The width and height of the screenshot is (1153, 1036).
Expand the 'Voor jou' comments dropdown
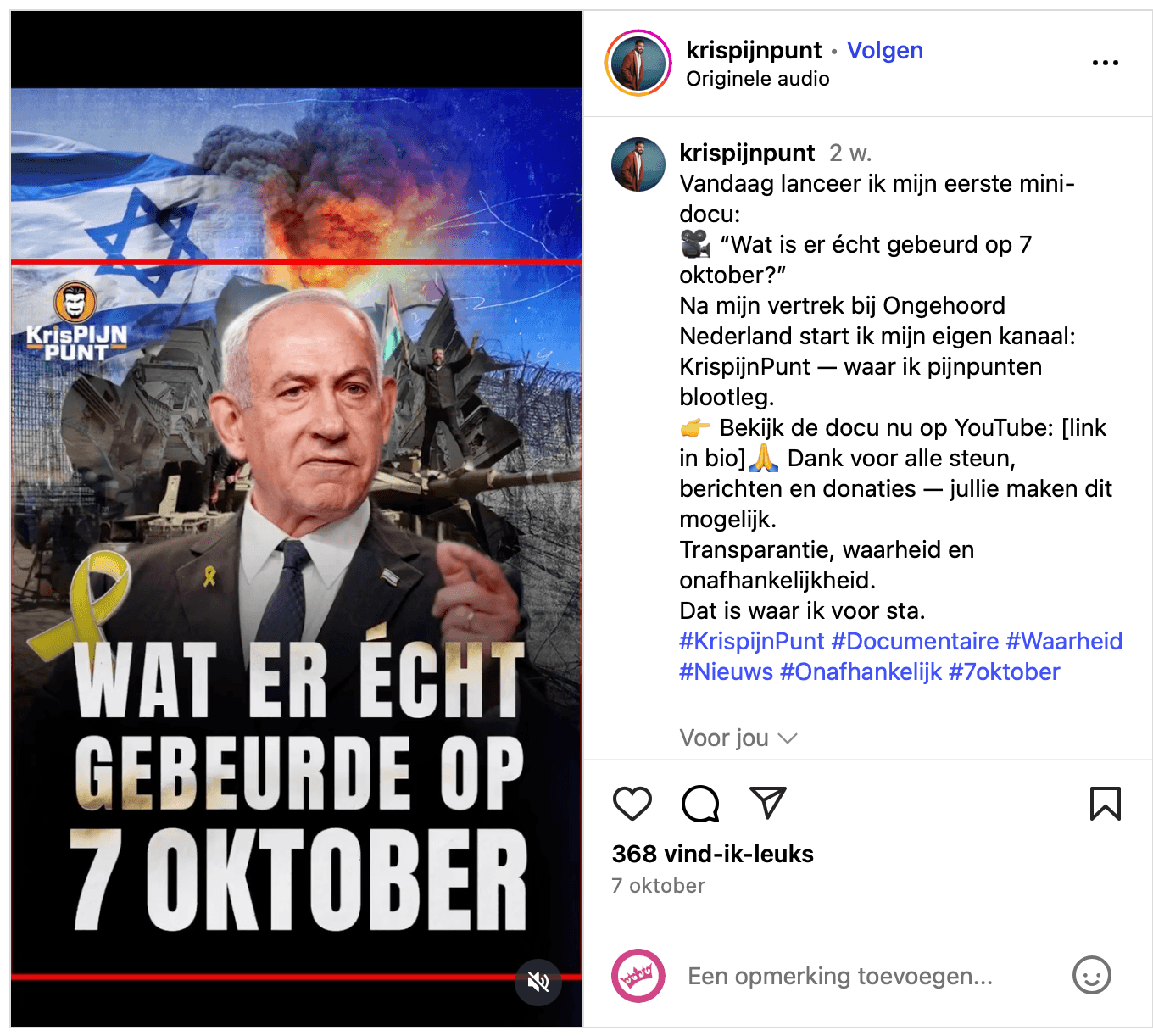click(x=738, y=738)
